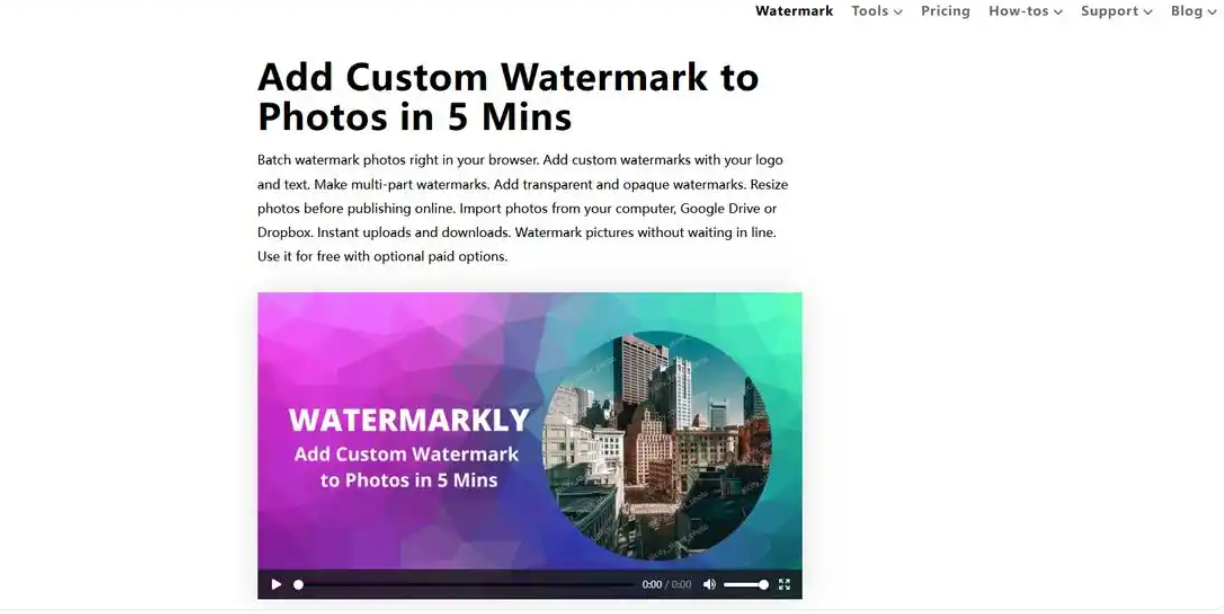Viewport: 1224px width, 614px height.
Task: Click the Add Custom Watermark page heading
Action: (x=508, y=96)
